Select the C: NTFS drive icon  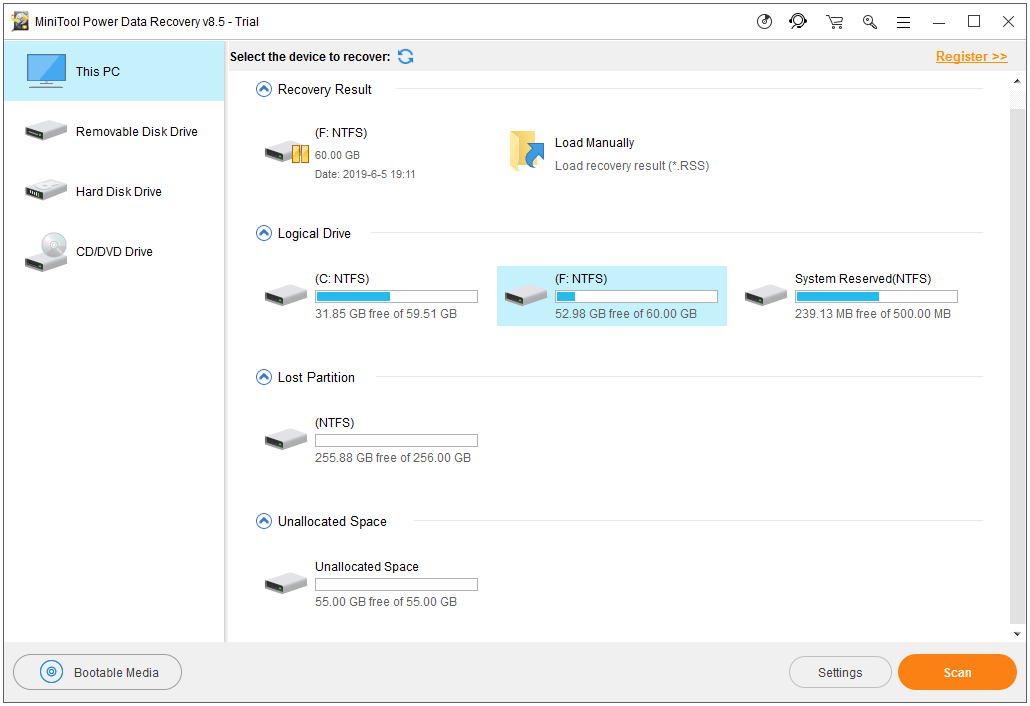(x=286, y=295)
